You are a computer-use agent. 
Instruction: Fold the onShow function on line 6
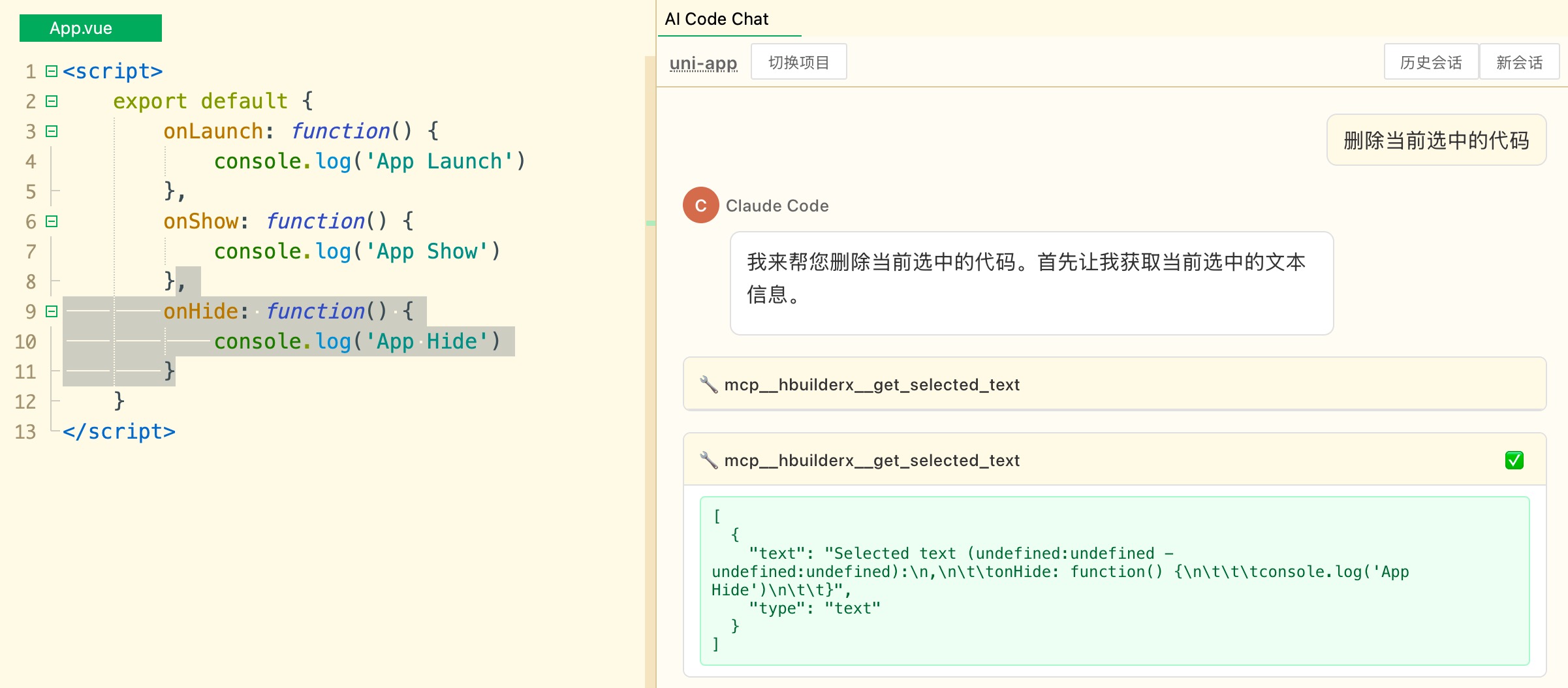(52, 221)
